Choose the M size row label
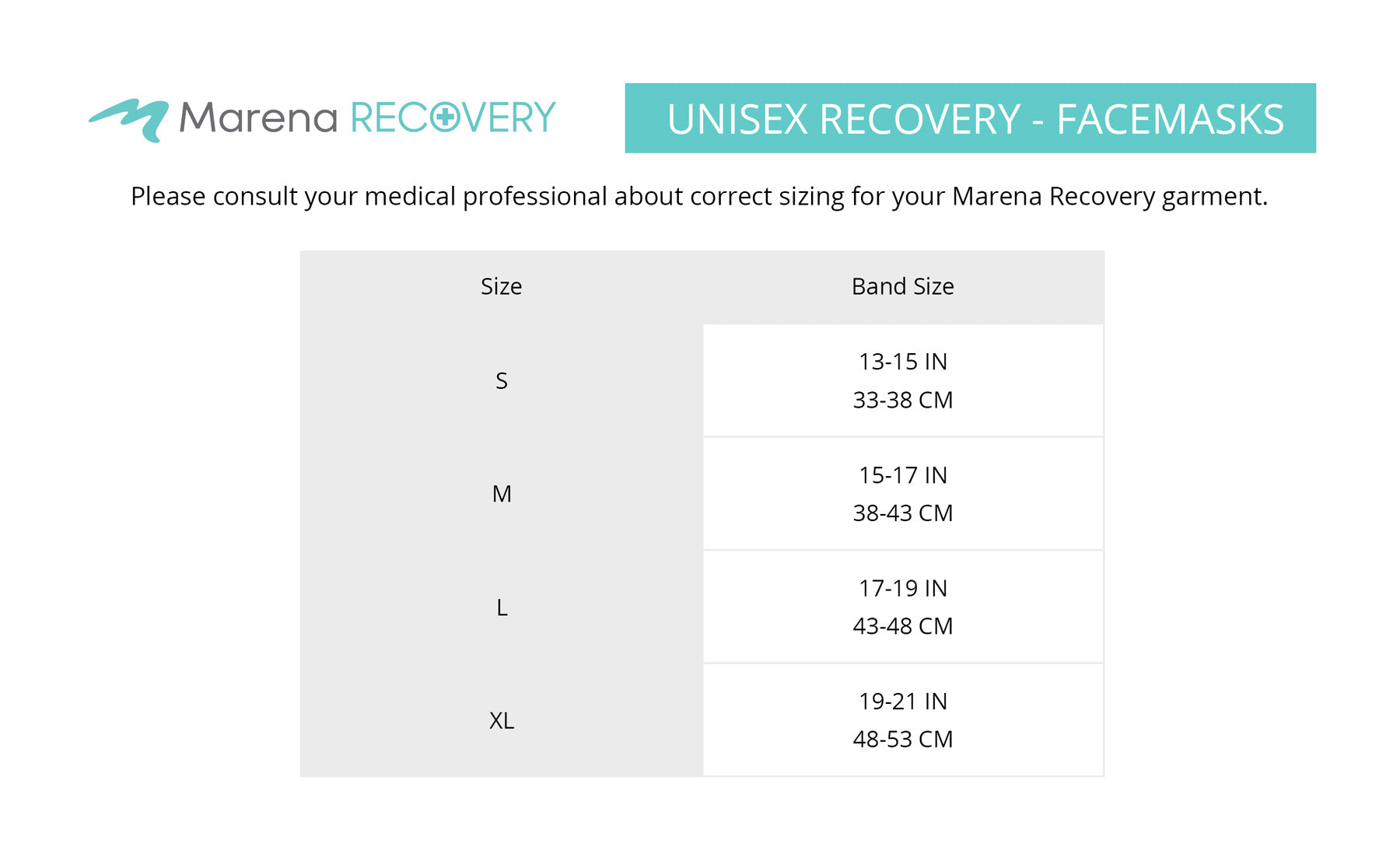This screenshot has width=1400, height=854. 502,494
